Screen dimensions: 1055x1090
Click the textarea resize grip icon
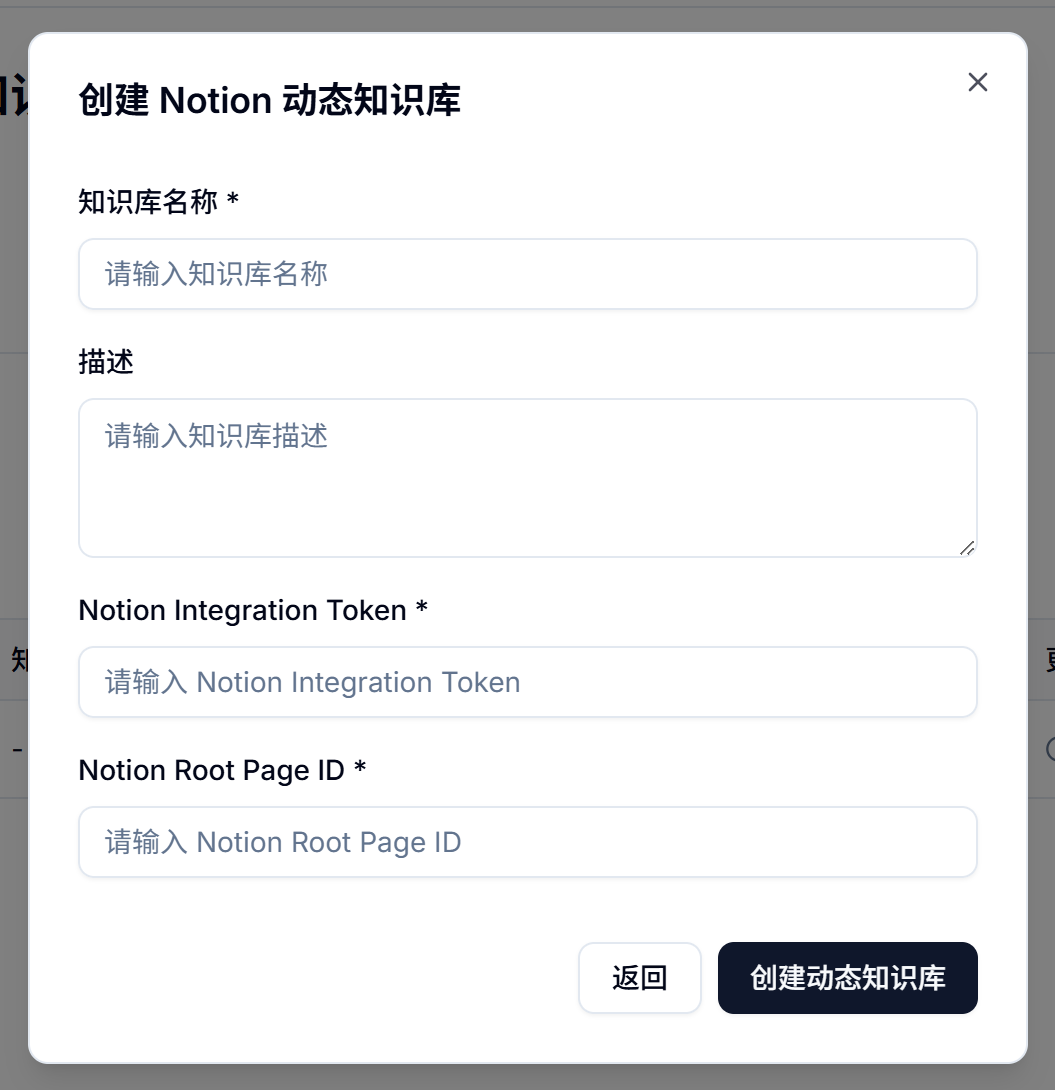(x=966, y=547)
